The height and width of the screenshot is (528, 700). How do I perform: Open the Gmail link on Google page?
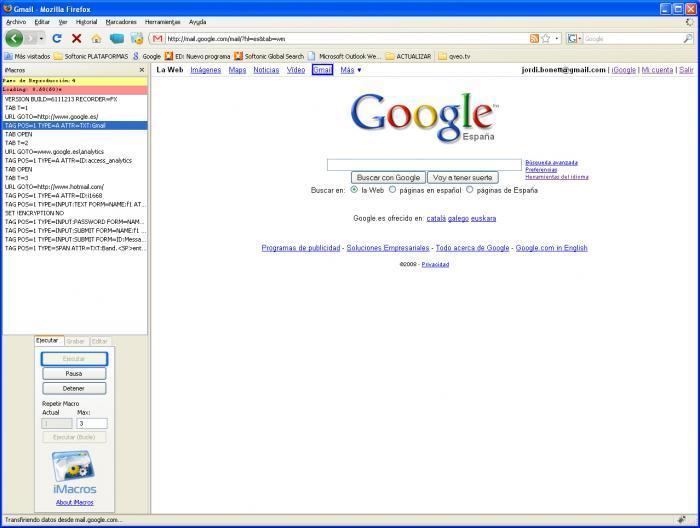point(322,70)
